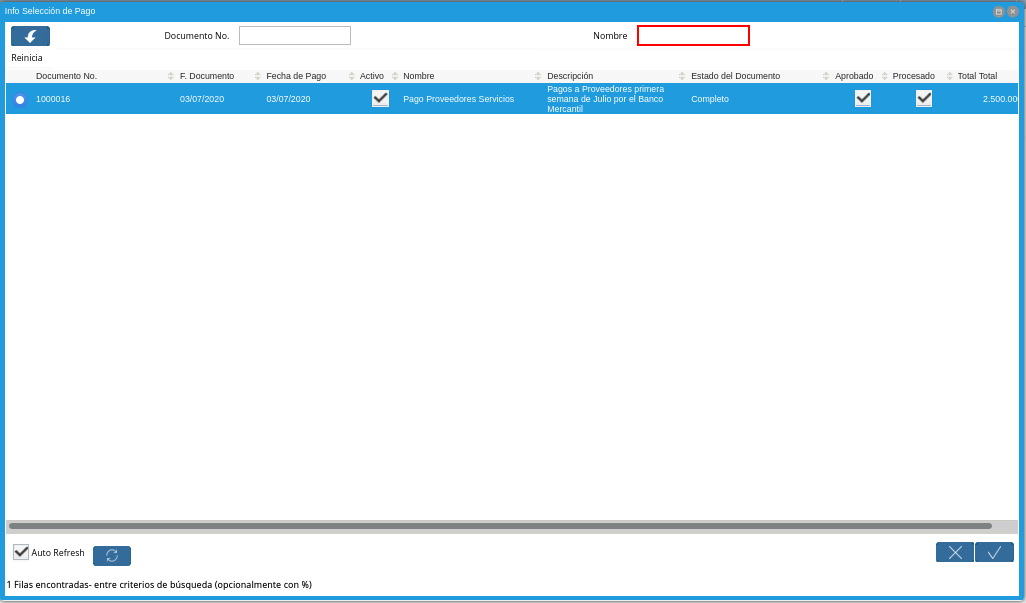This screenshot has height=603, width=1026.
Task: Toggle the Aprobado checkbox in the row
Action: pyautogui.click(x=863, y=98)
